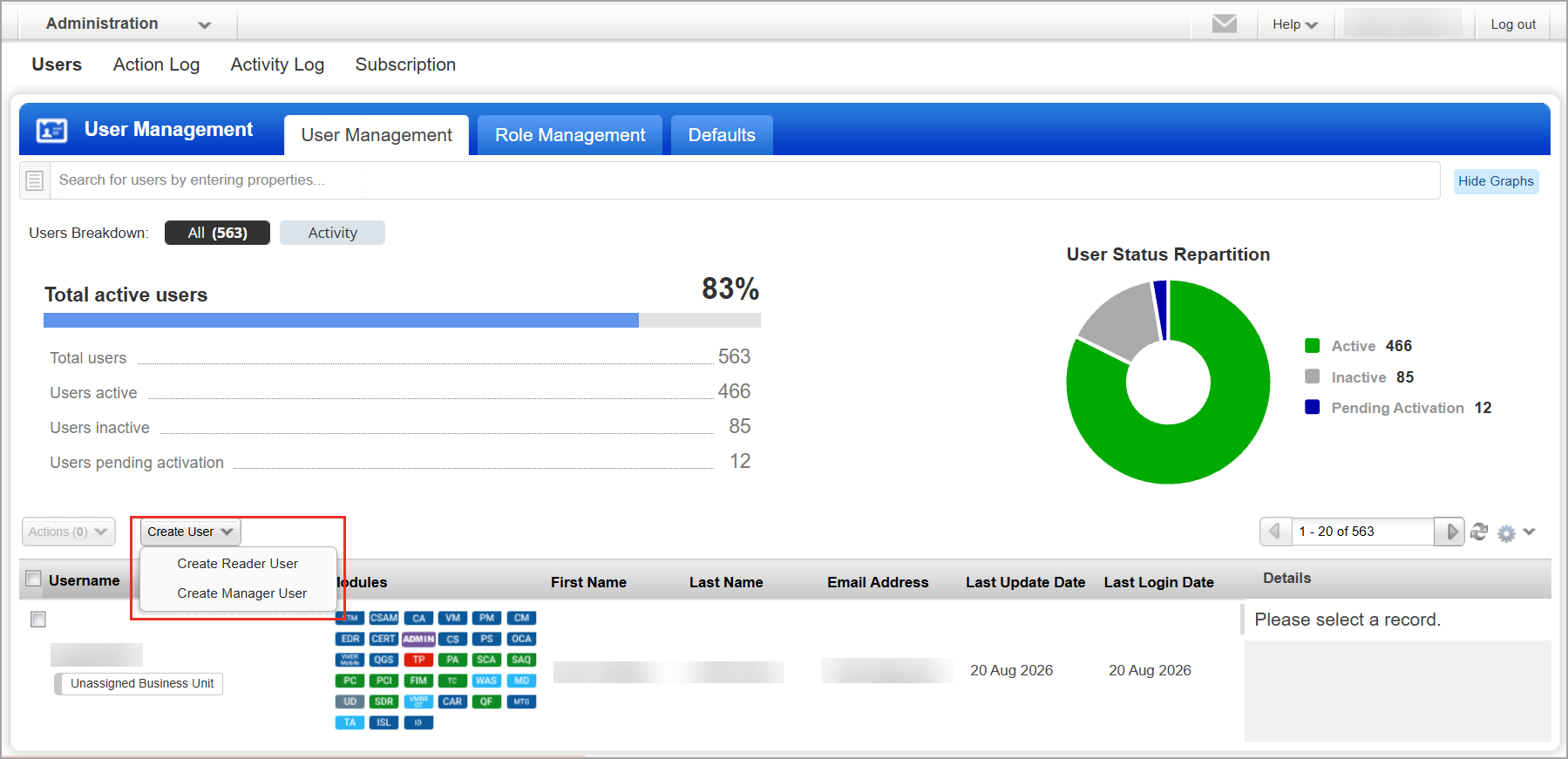Screen dimensions: 1568x759
Task: Click the purple ADMIN module badge
Action: click(x=418, y=639)
